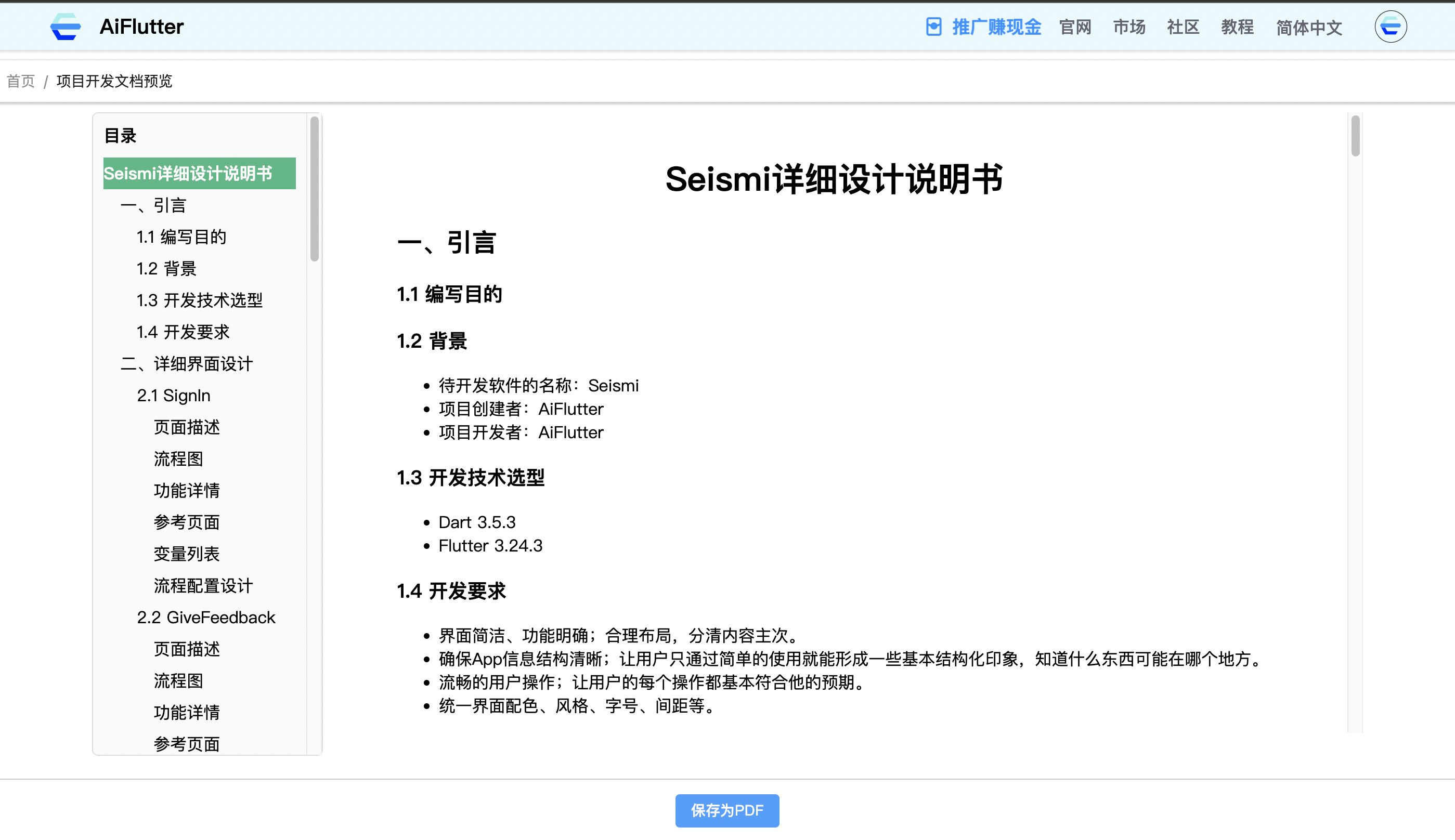Click the document preview scrollbar
Image resolution: width=1455 pixels, height=840 pixels.
1355,136
